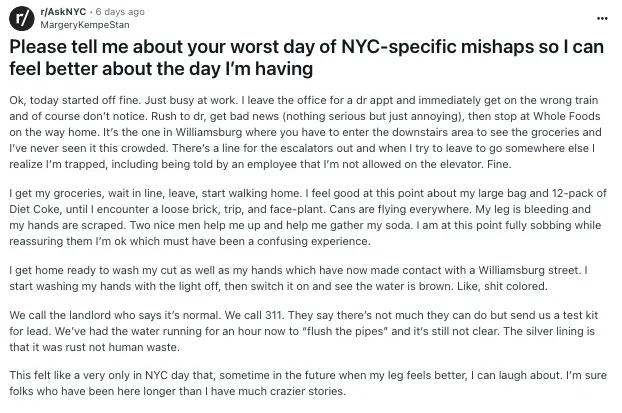Open the post title about NYC-specific mishaps
Screen dimensions: 622x413
[x=307, y=58]
